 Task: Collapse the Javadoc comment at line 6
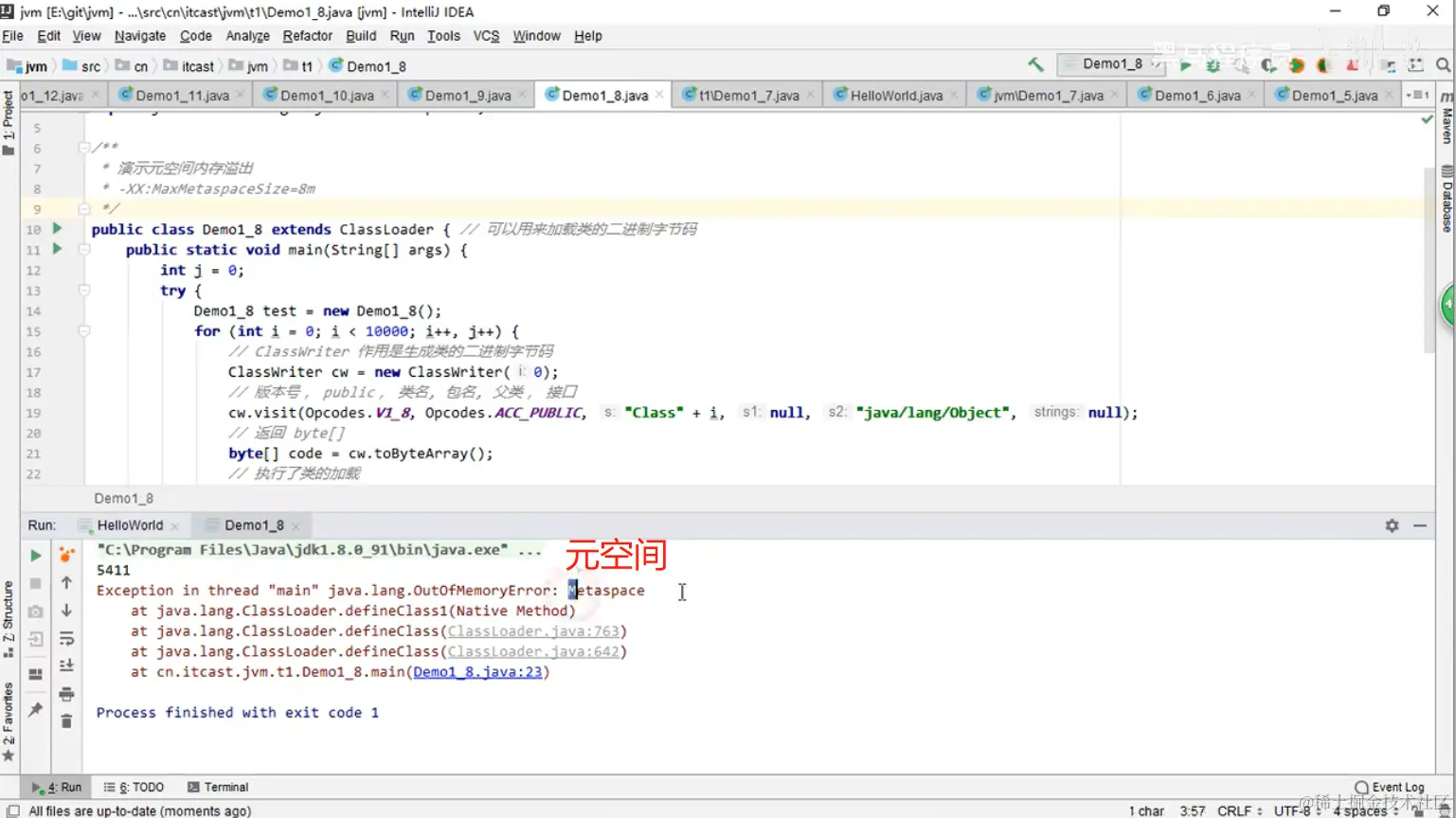83,147
